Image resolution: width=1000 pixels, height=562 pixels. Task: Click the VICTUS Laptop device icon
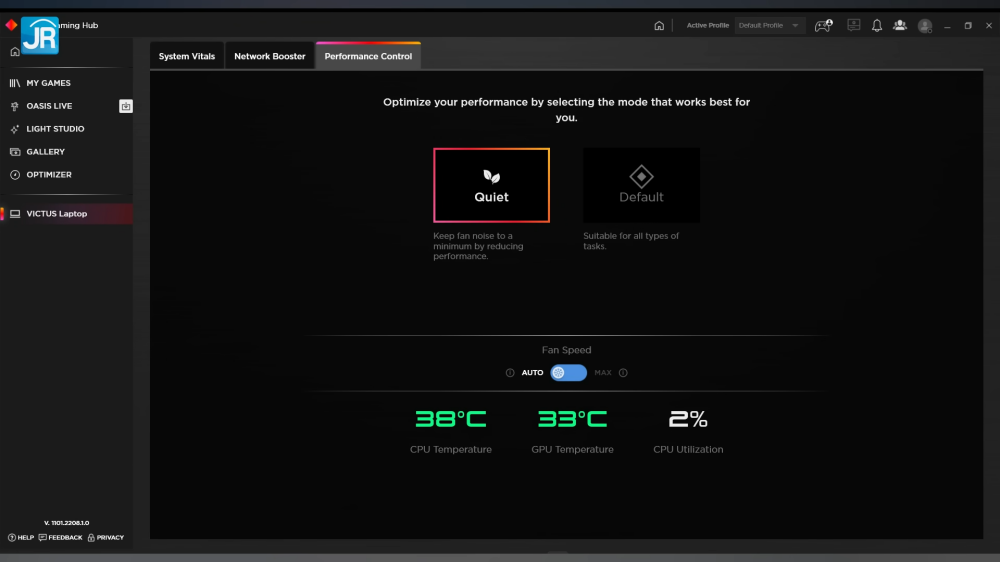(x=15, y=214)
